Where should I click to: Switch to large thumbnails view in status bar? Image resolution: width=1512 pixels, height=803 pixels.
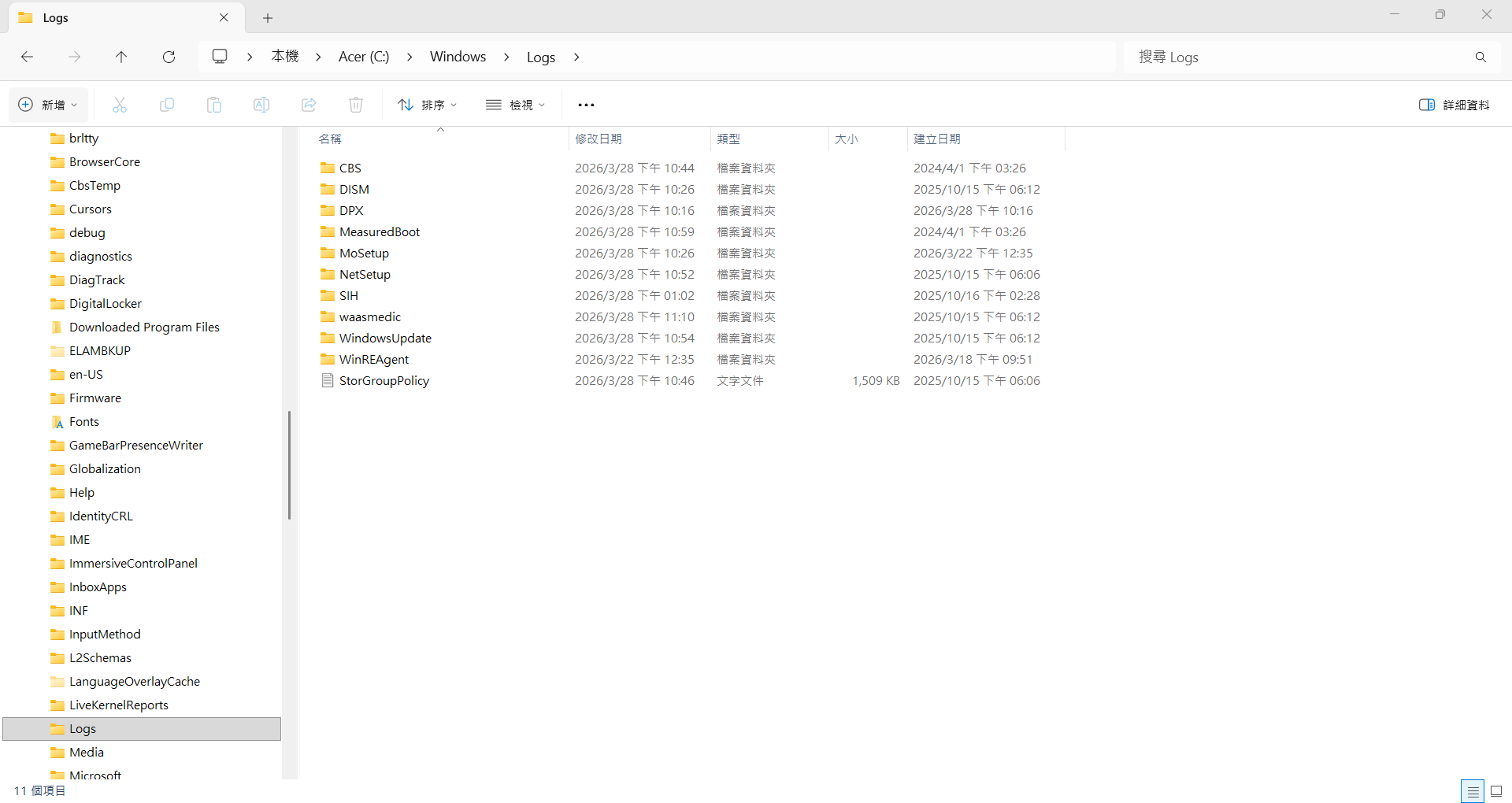pos(1496,791)
